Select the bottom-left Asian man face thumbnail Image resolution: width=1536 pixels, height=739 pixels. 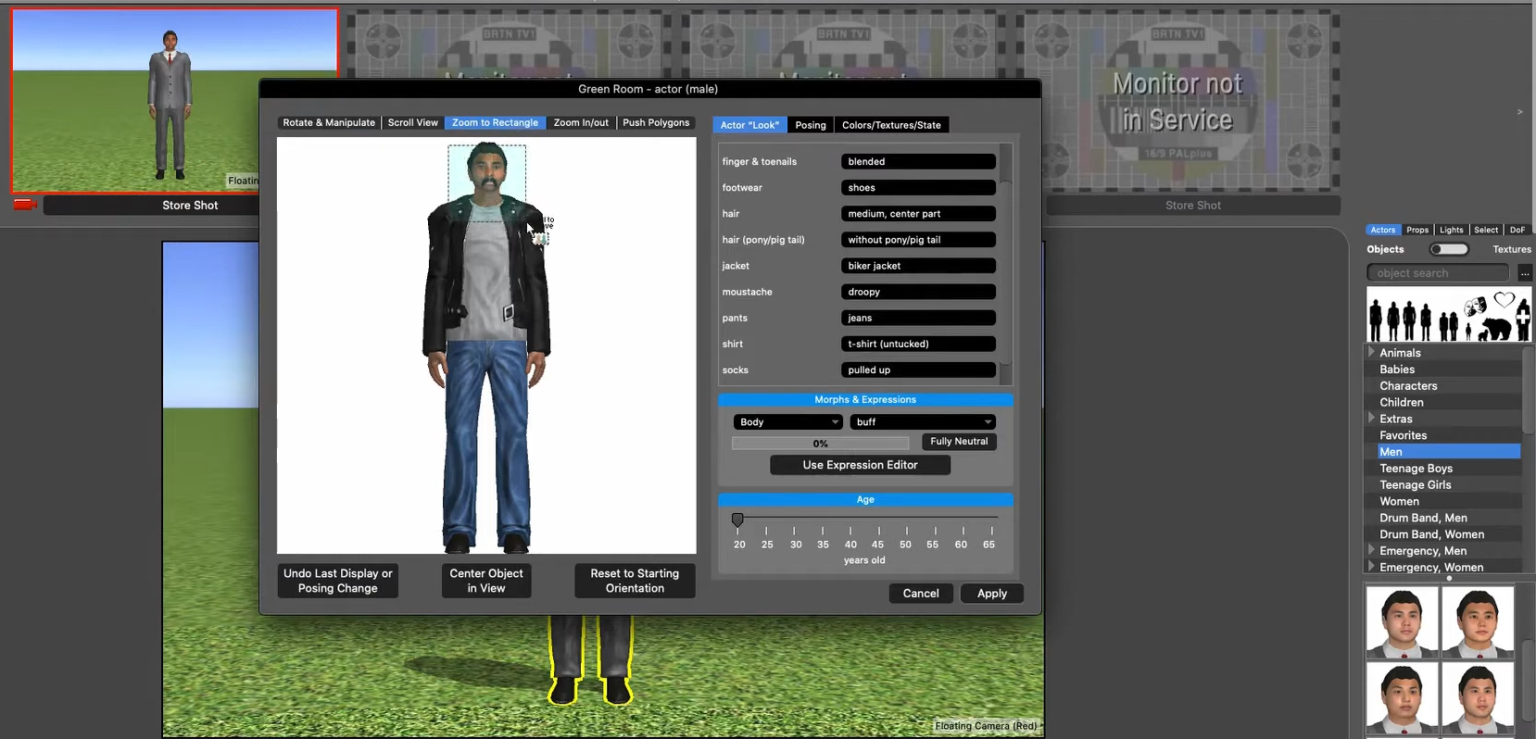(x=1400, y=696)
